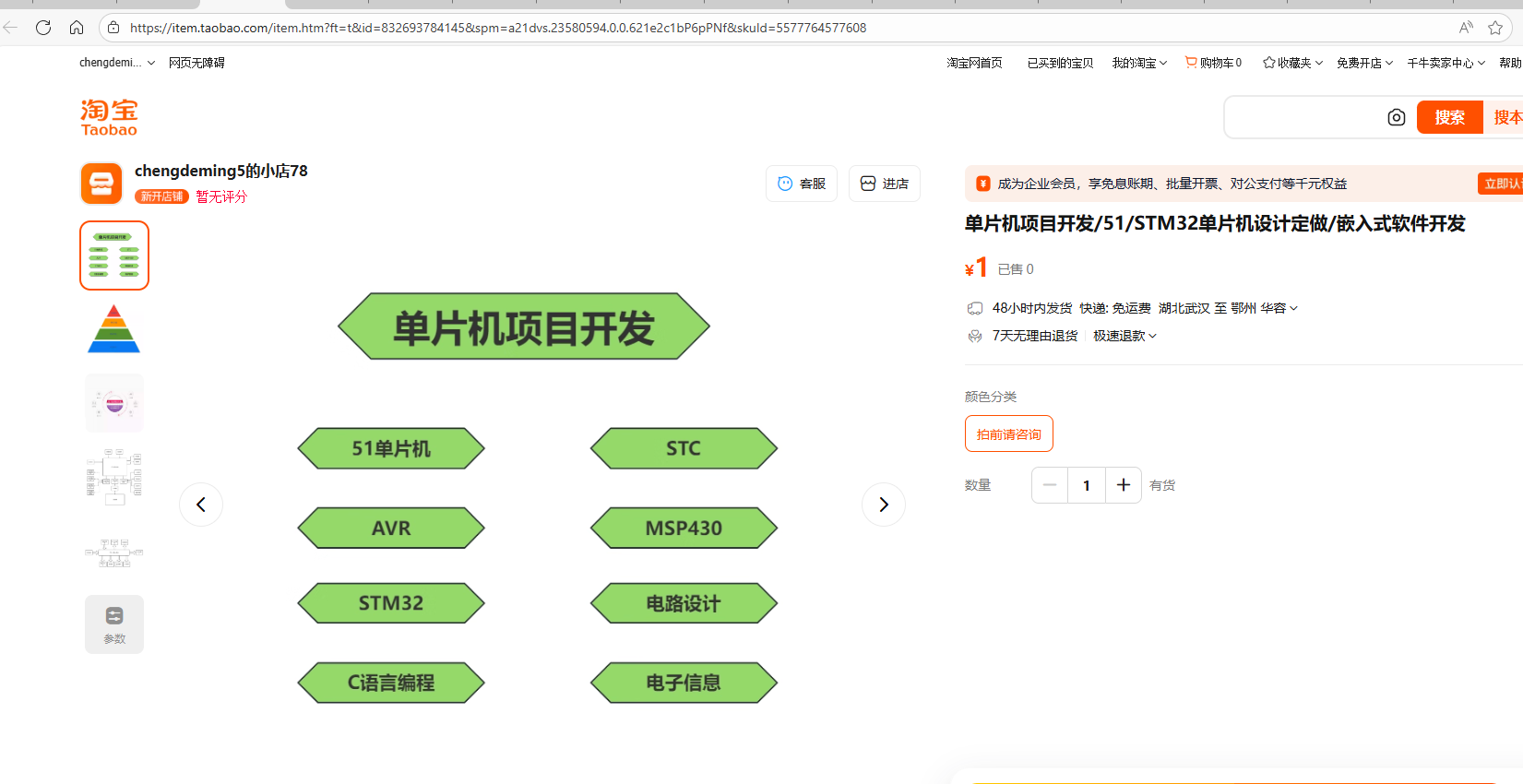1523x784 pixels.
Task: Click the orange 搜索 button
Action: [1449, 117]
